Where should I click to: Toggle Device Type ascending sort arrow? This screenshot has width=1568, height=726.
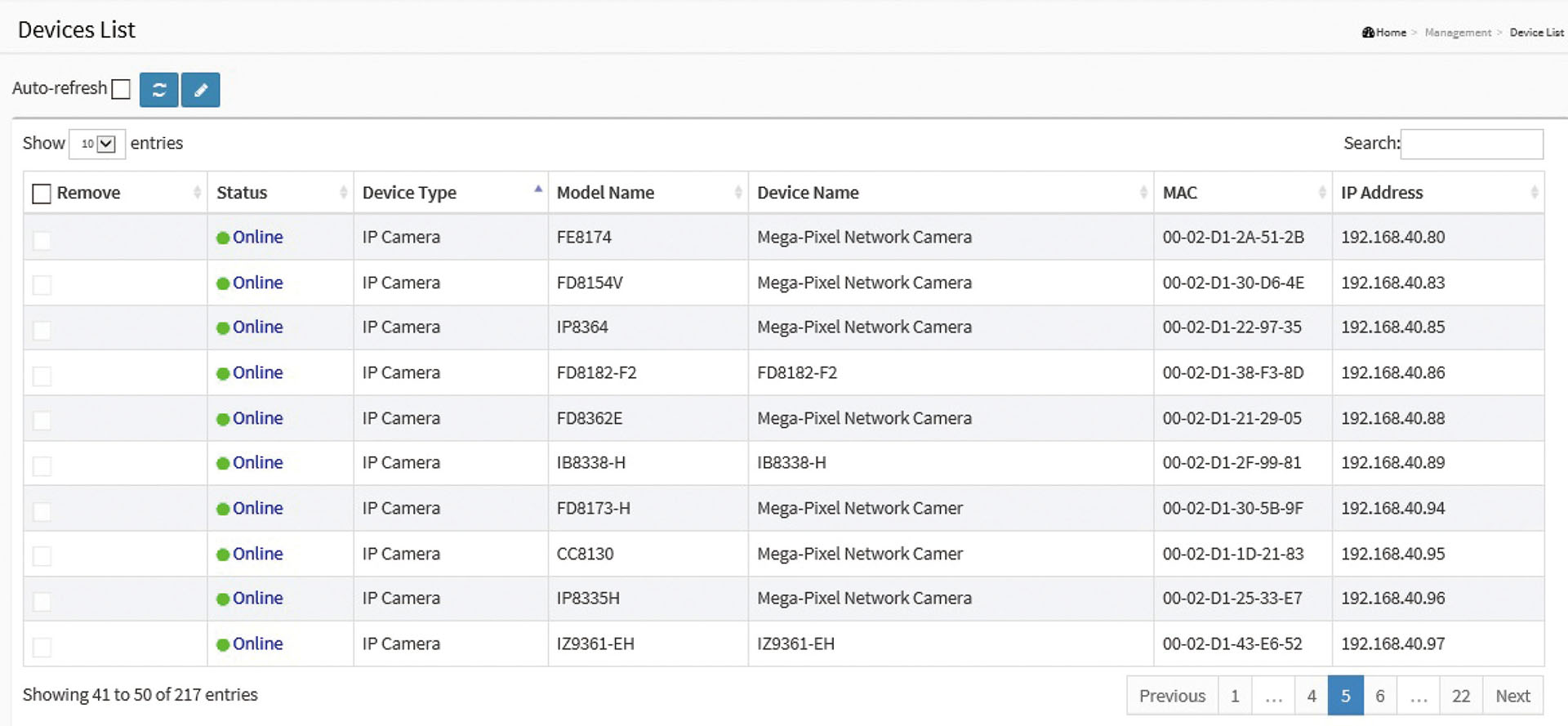pos(538,189)
